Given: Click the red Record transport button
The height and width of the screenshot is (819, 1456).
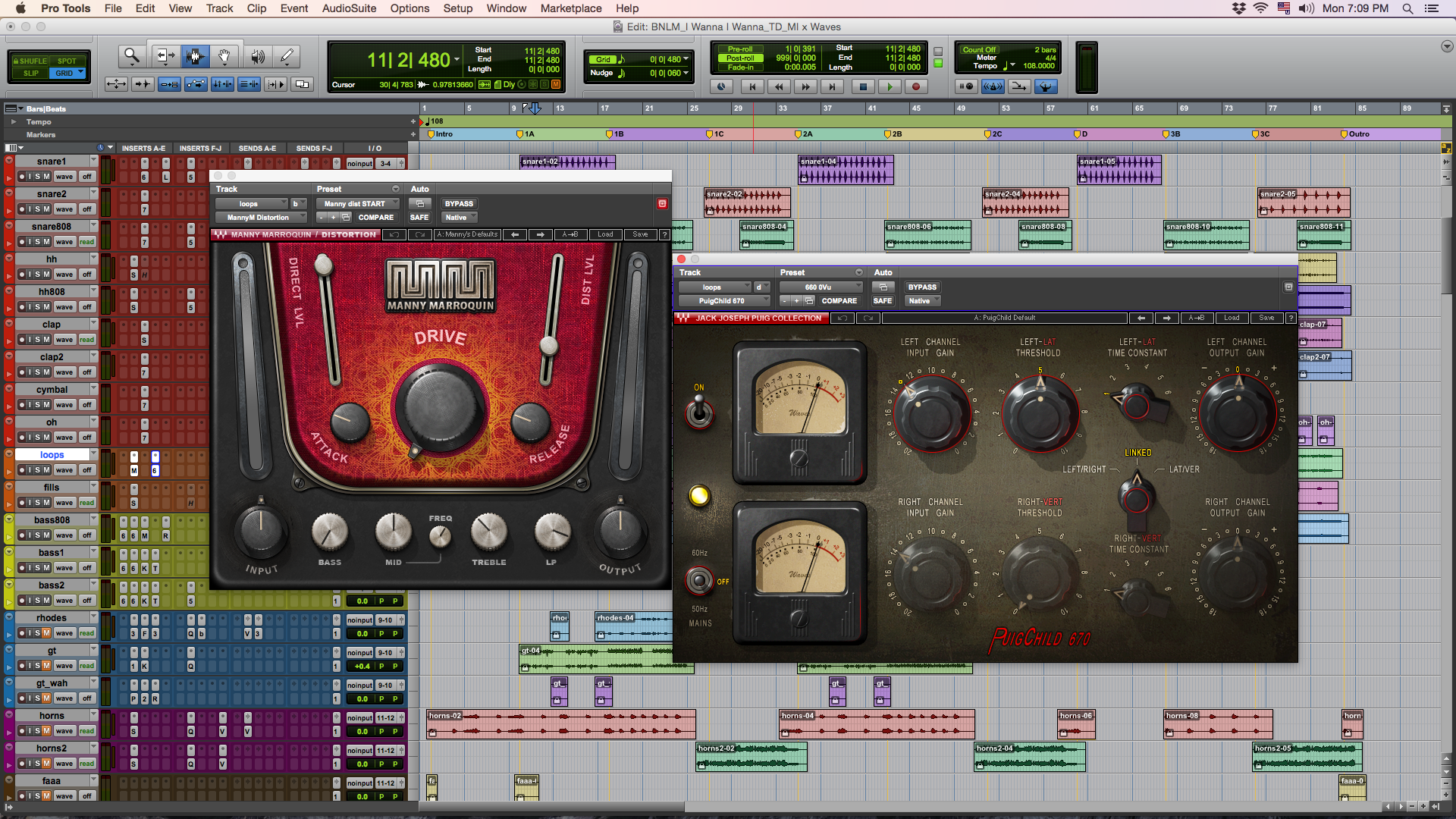Looking at the screenshot, I should [x=916, y=86].
